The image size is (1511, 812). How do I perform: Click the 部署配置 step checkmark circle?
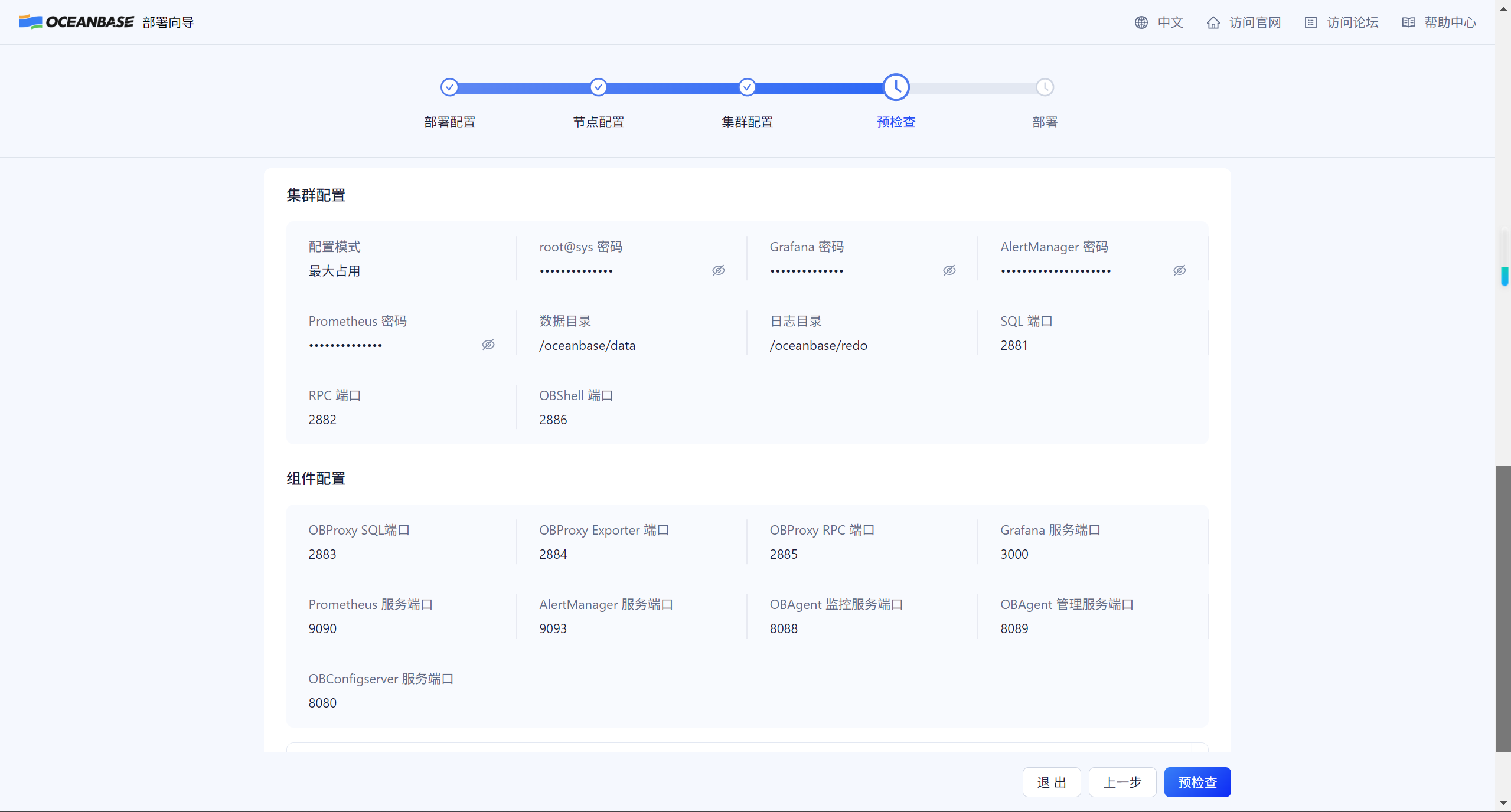[449, 87]
